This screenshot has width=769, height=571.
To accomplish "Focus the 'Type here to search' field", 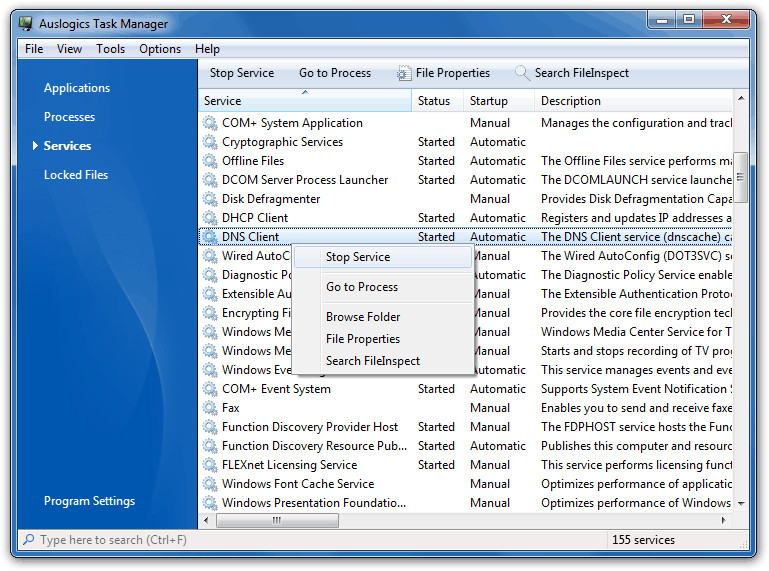I will 314,540.
